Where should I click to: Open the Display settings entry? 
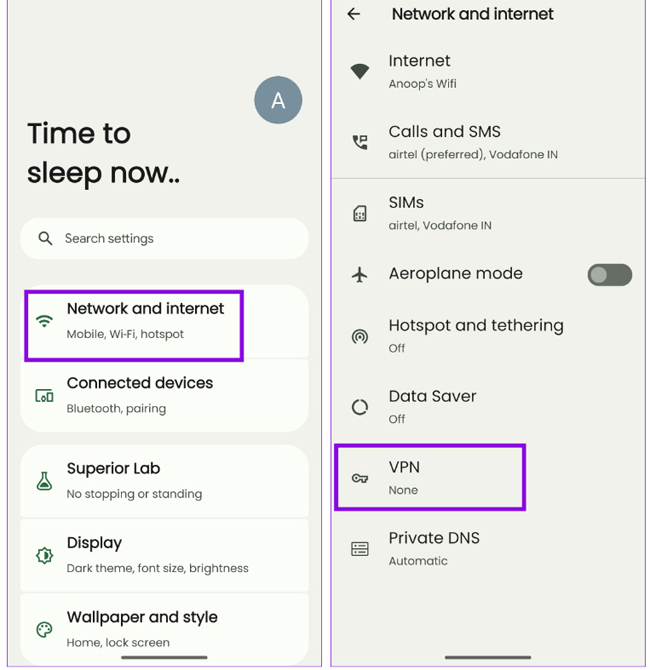(x=160, y=555)
